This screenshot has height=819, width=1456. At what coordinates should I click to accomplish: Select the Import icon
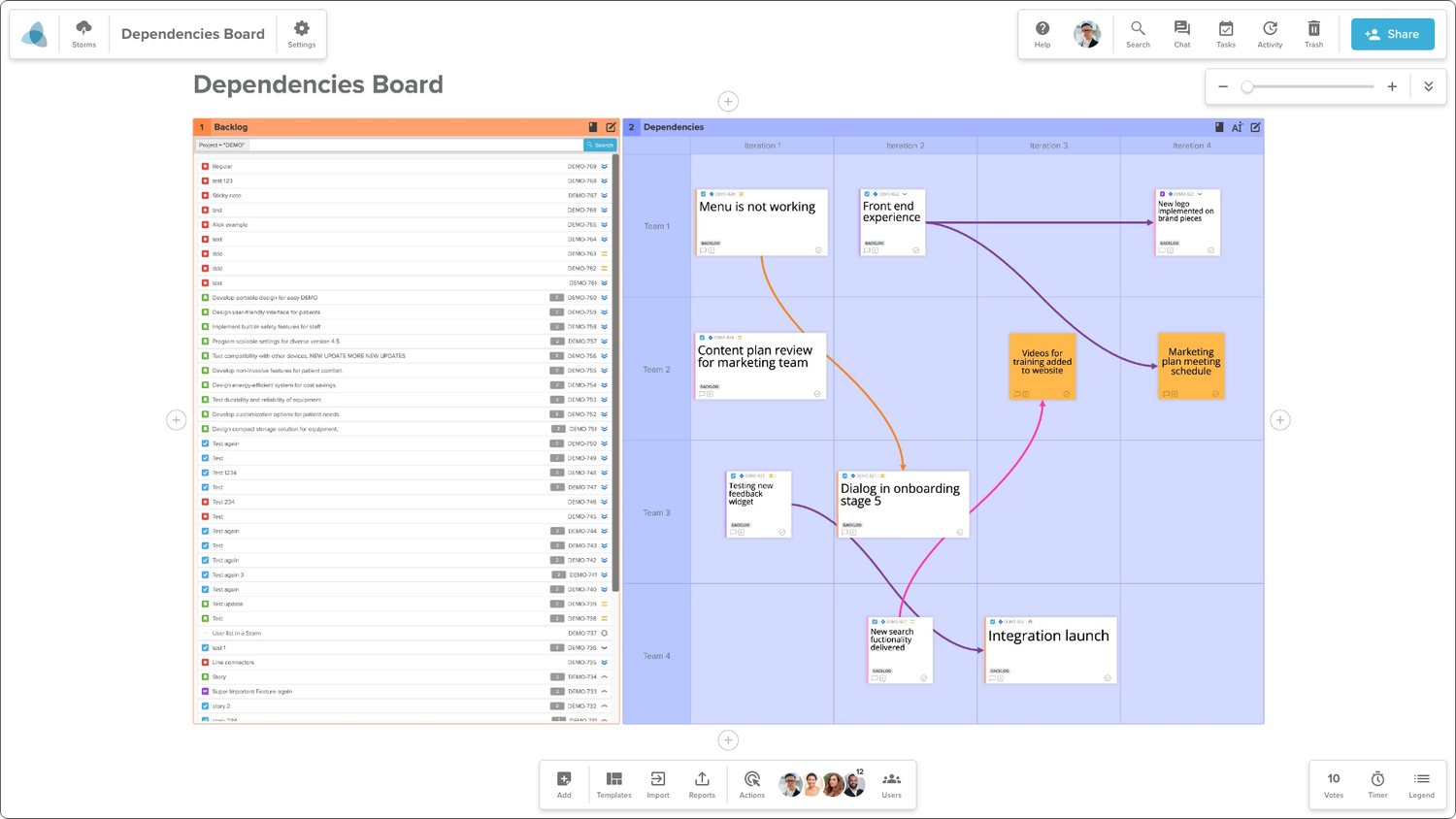coord(657,784)
